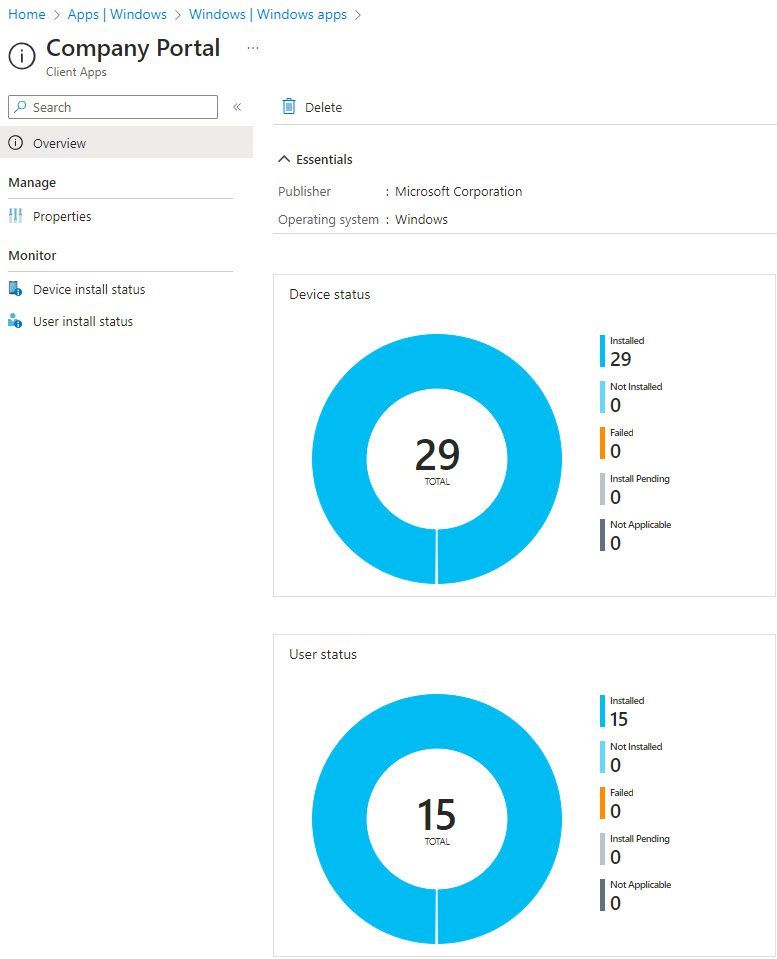777x959 pixels.
Task: Click the User install status icon
Action: click(x=15, y=320)
